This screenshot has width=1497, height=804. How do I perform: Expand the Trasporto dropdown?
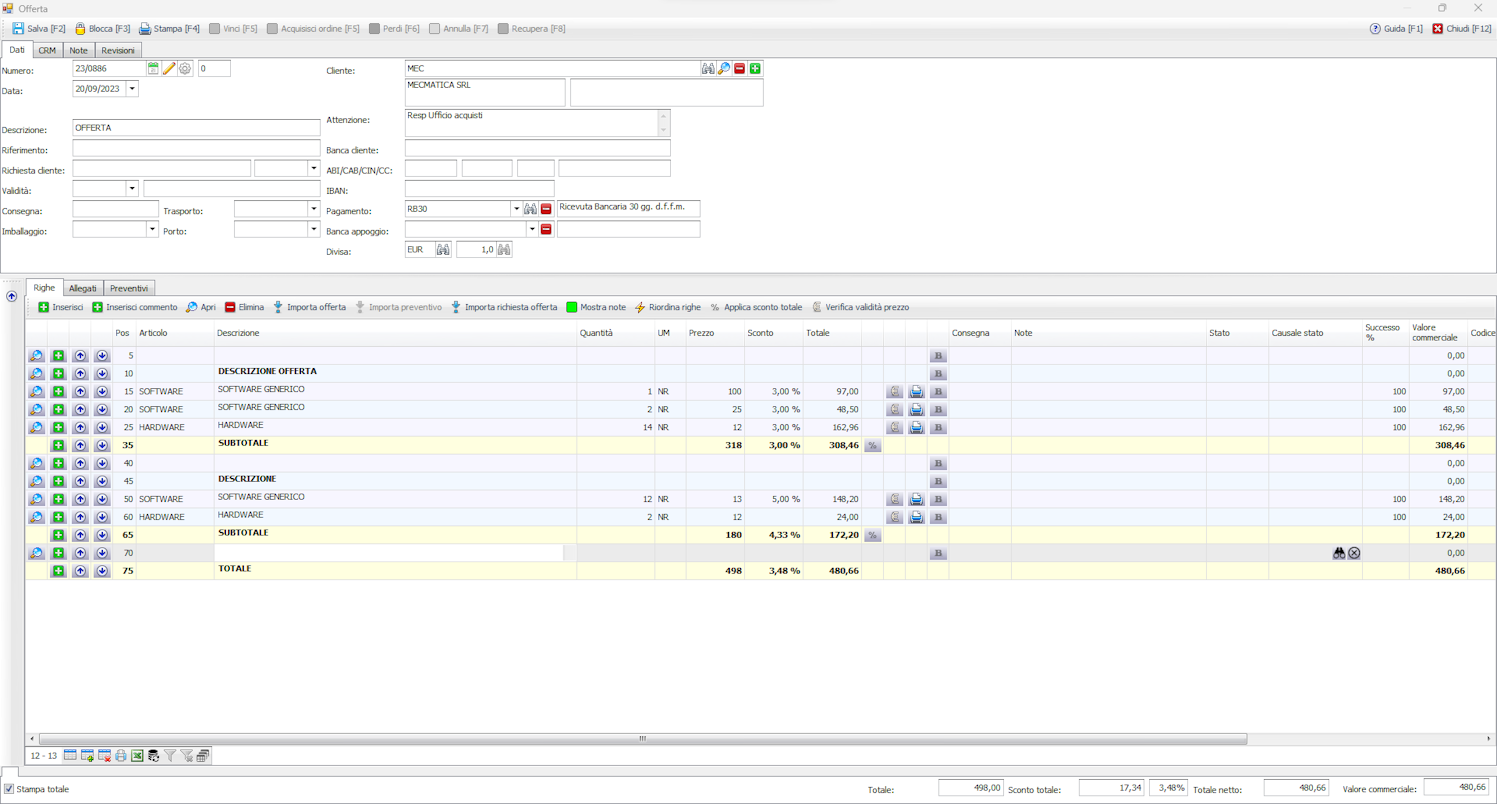pos(313,209)
